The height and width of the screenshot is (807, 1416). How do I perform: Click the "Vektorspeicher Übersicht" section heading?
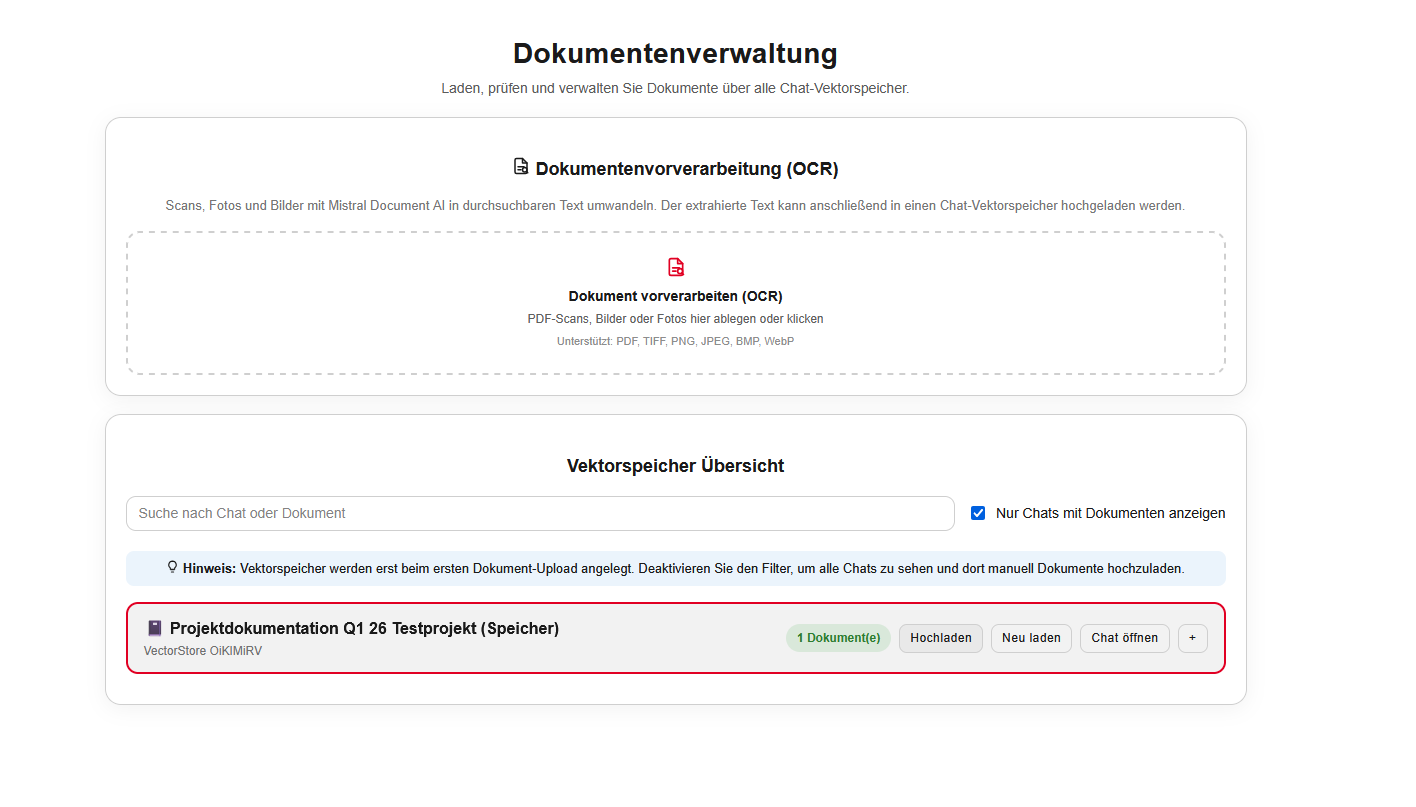coord(675,465)
